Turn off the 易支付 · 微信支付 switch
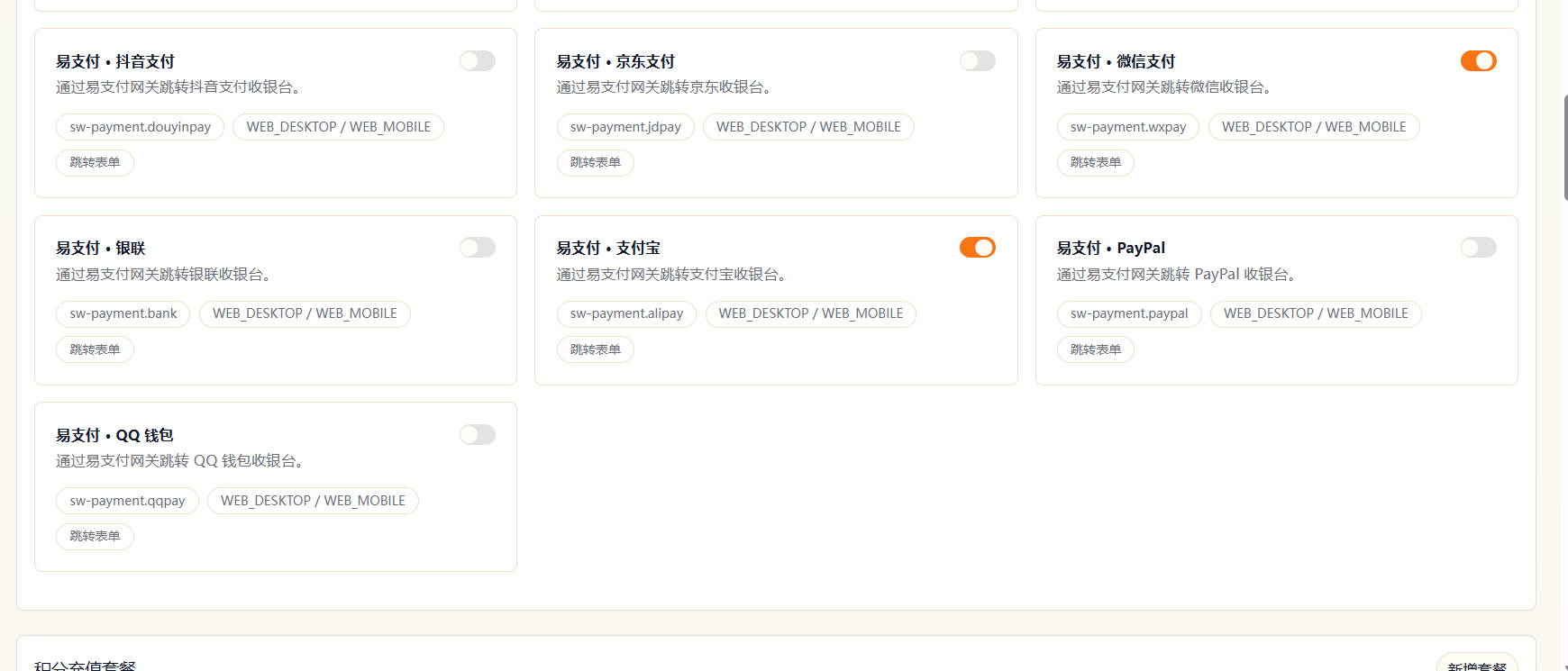Screen dimensions: 1568x671 [x=1479, y=60]
